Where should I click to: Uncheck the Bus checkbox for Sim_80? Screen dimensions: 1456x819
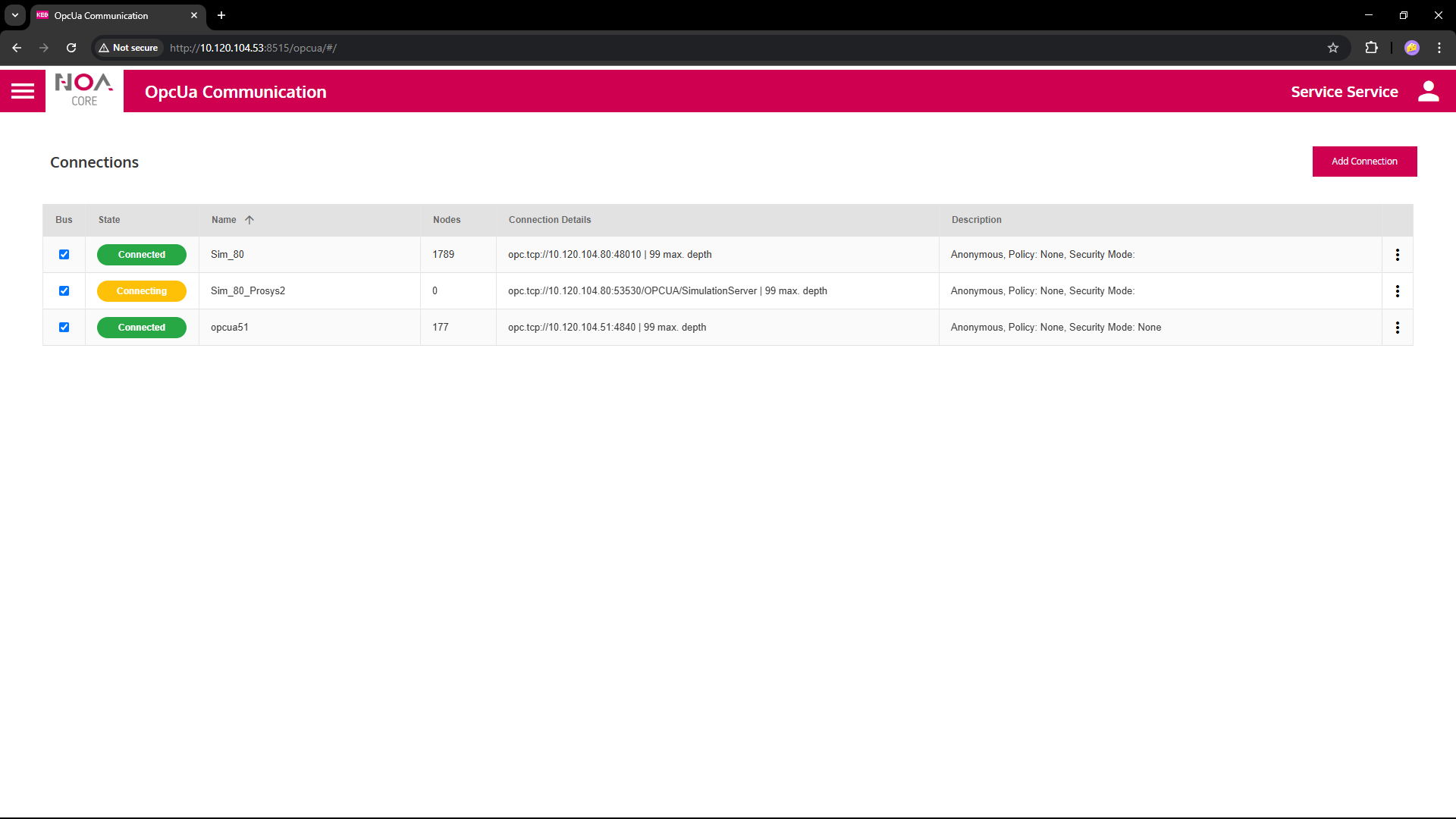[64, 255]
